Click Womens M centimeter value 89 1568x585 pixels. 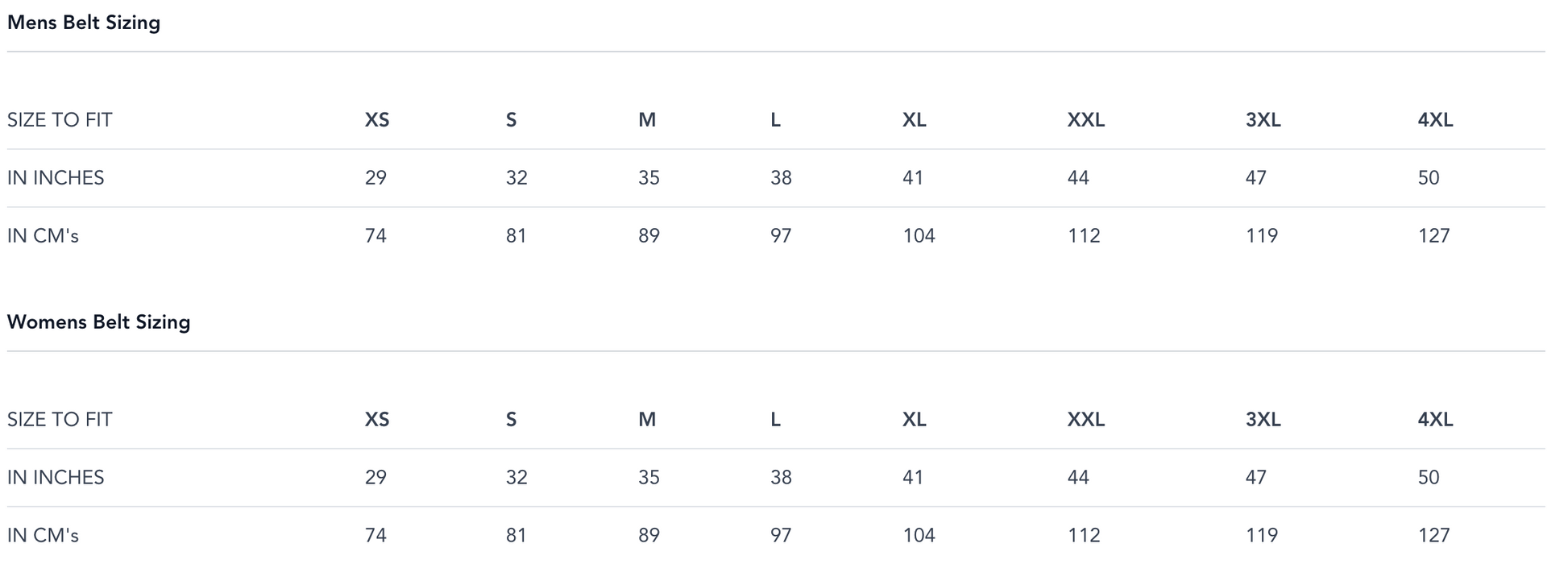click(x=649, y=536)
